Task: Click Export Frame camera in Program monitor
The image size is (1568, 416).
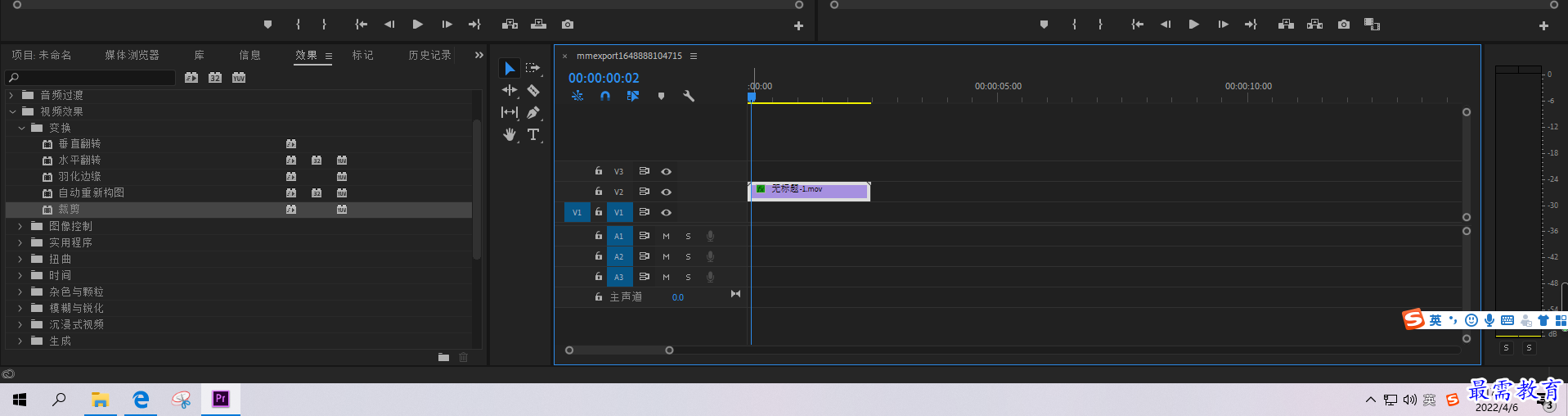Action: coord(1344,25)
